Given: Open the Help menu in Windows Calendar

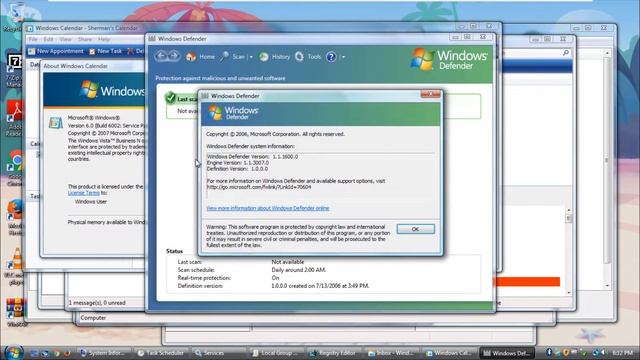Looking at the screenshot, I should [x=104, y=39].
